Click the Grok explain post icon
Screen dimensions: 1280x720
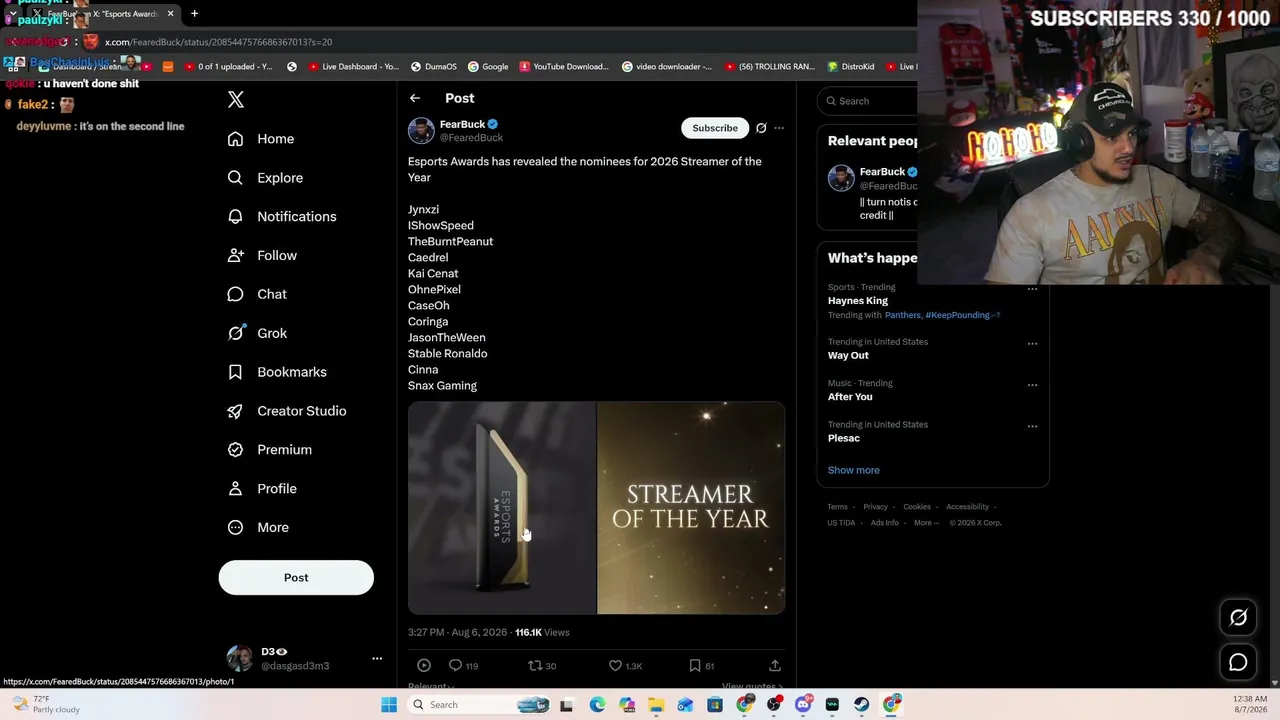click(x=761, y=128)
